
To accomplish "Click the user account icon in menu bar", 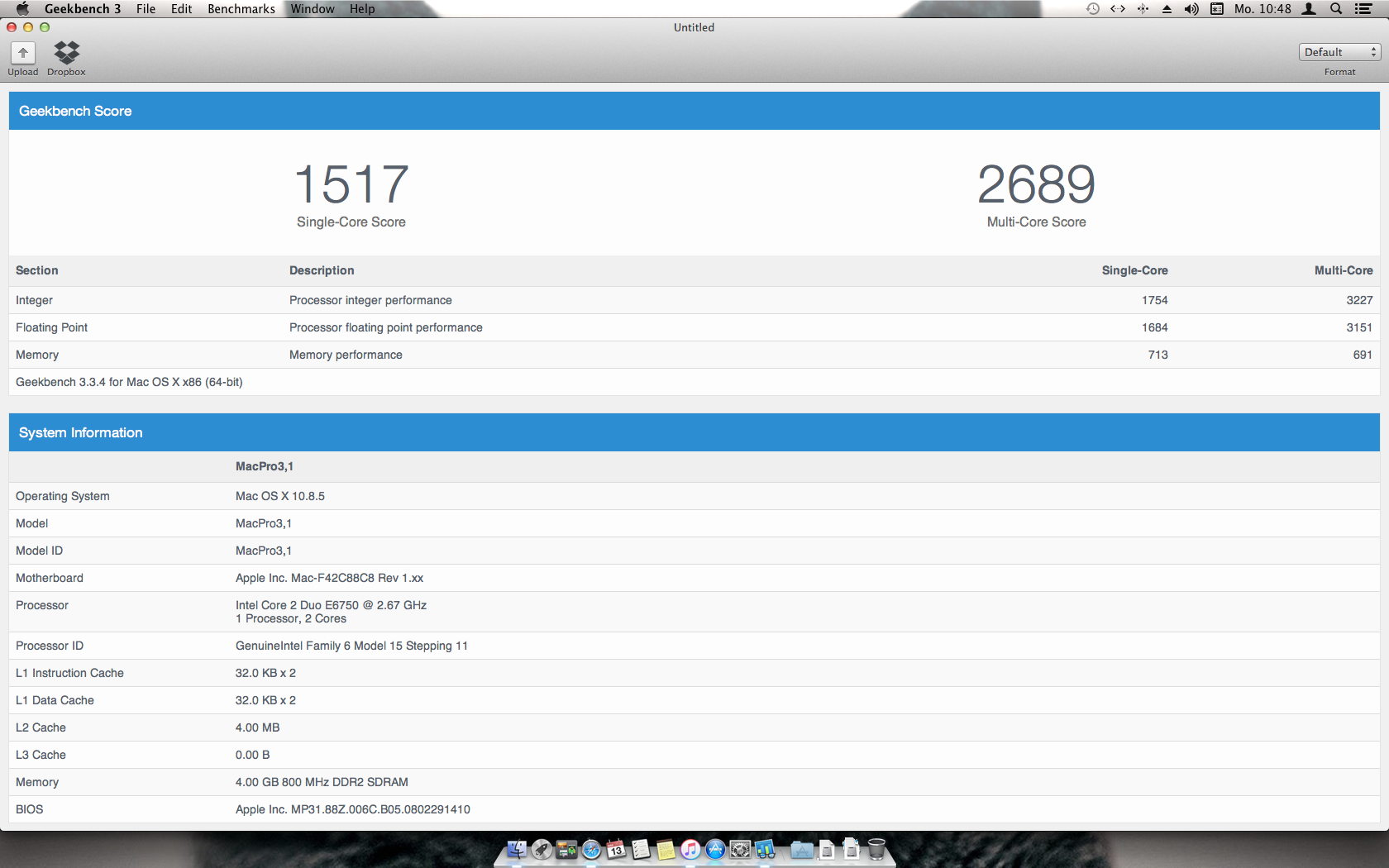I will coord(1309,8).
